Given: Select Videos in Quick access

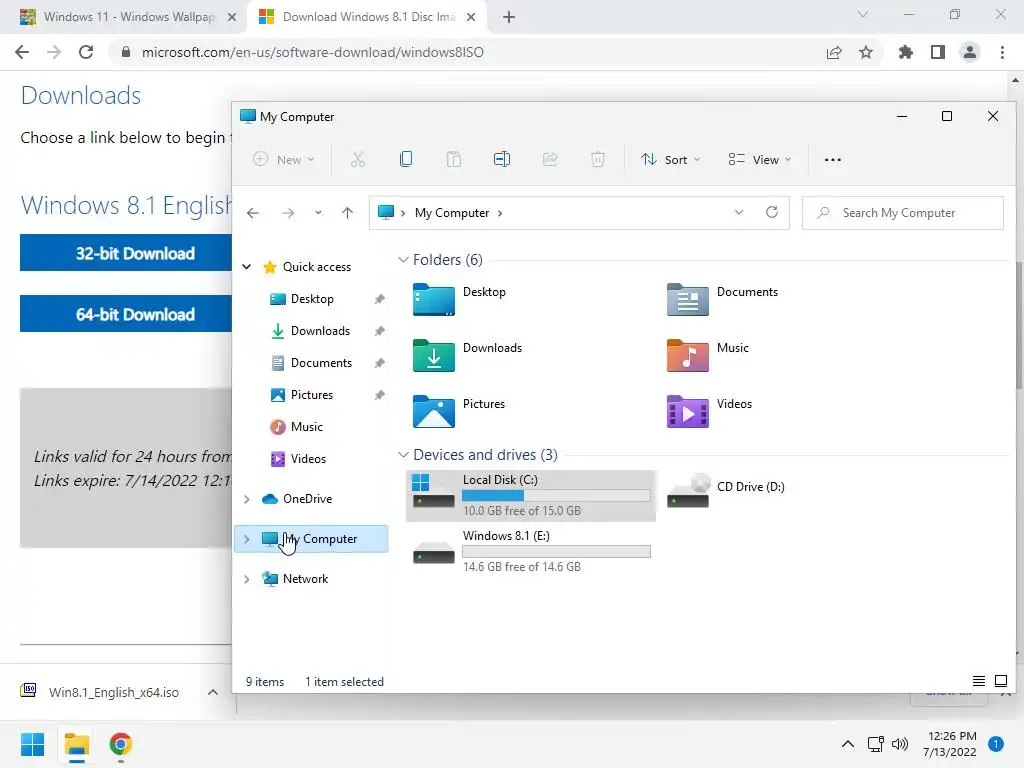Looking at the screenshot, I should pos(308,458).
